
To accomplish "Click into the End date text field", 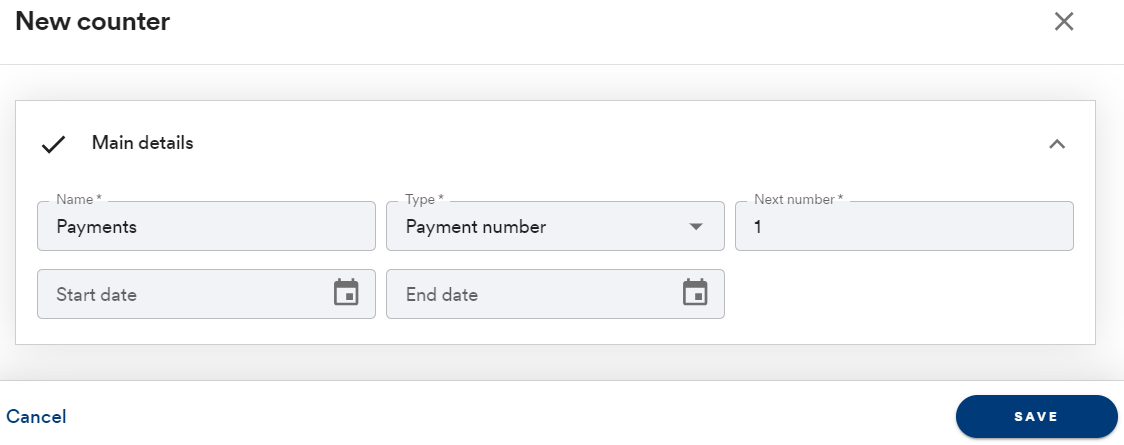I will tap(555, 294).
